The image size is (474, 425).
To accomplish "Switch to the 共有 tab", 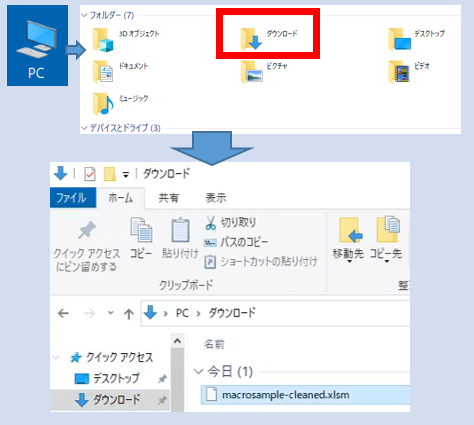I will pos(168,198).
